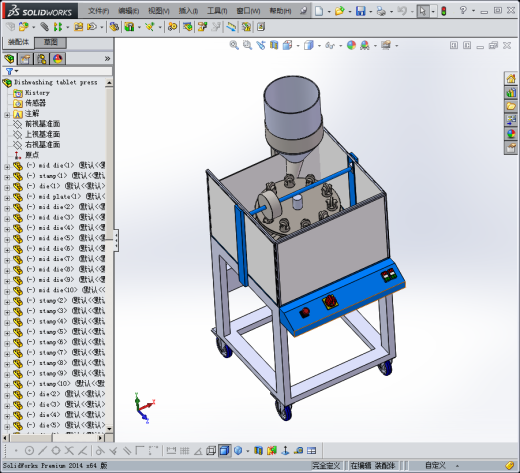Image resolution: width=520 pixels, height=473 pixels.
Task: Select the 右视基准面 plane
Action: click(42, 144)
